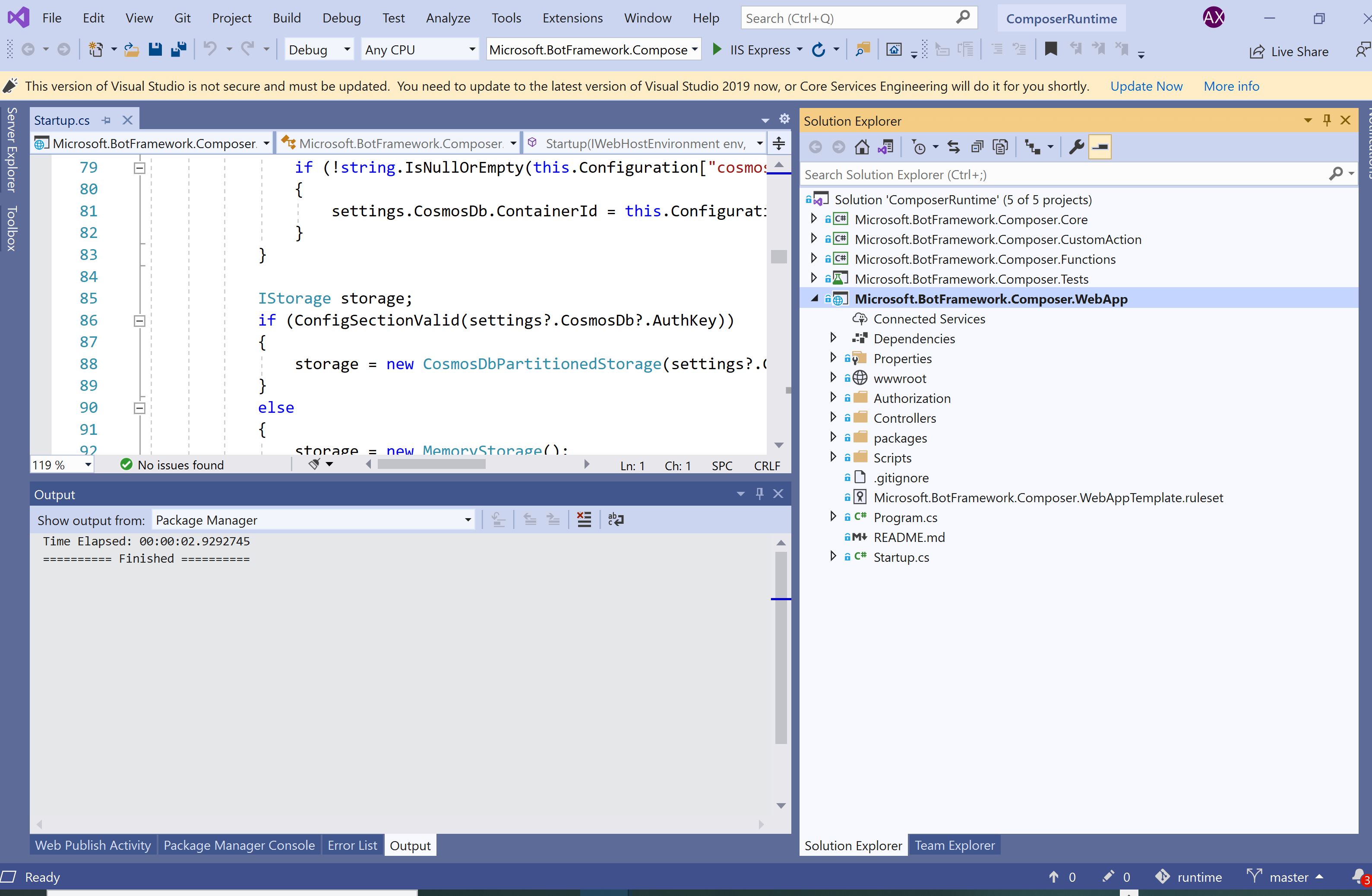Click the code cleanup broom icon
The height and width of the screenshot is (896, 1372).
coord(314,464)
